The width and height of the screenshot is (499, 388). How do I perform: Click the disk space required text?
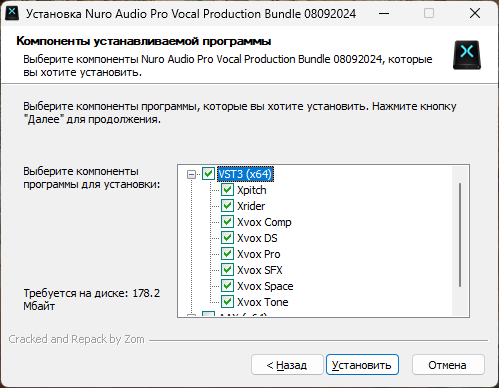91,299
